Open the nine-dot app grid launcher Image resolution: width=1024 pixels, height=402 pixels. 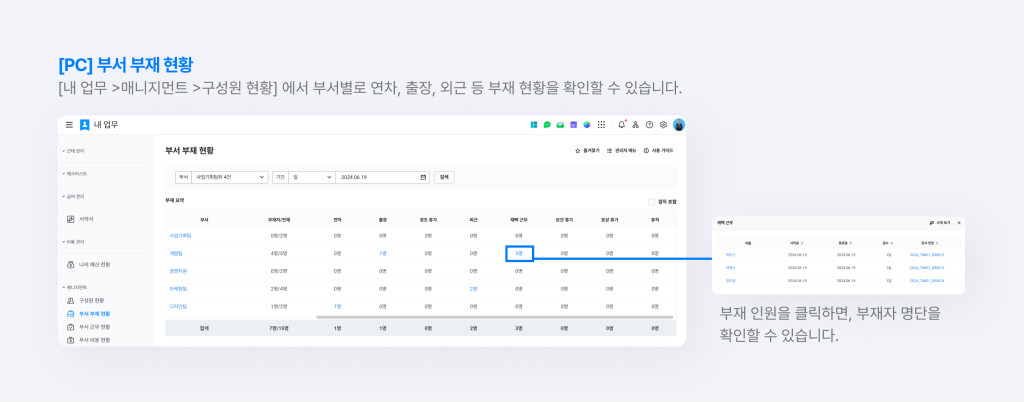[x=601, y=125]
